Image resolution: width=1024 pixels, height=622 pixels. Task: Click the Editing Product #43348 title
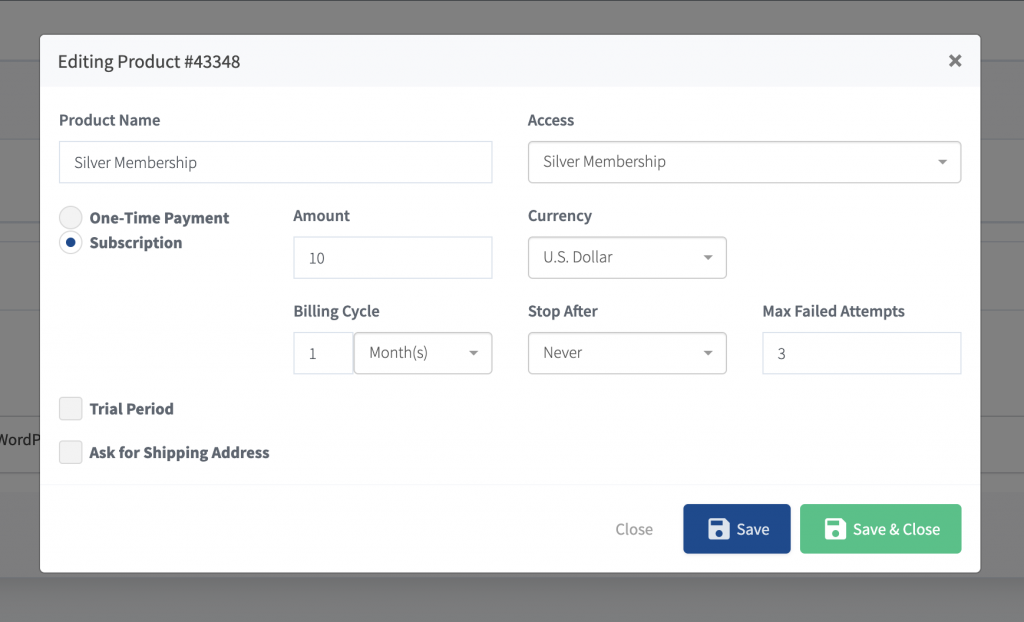(x=149, y=61)
